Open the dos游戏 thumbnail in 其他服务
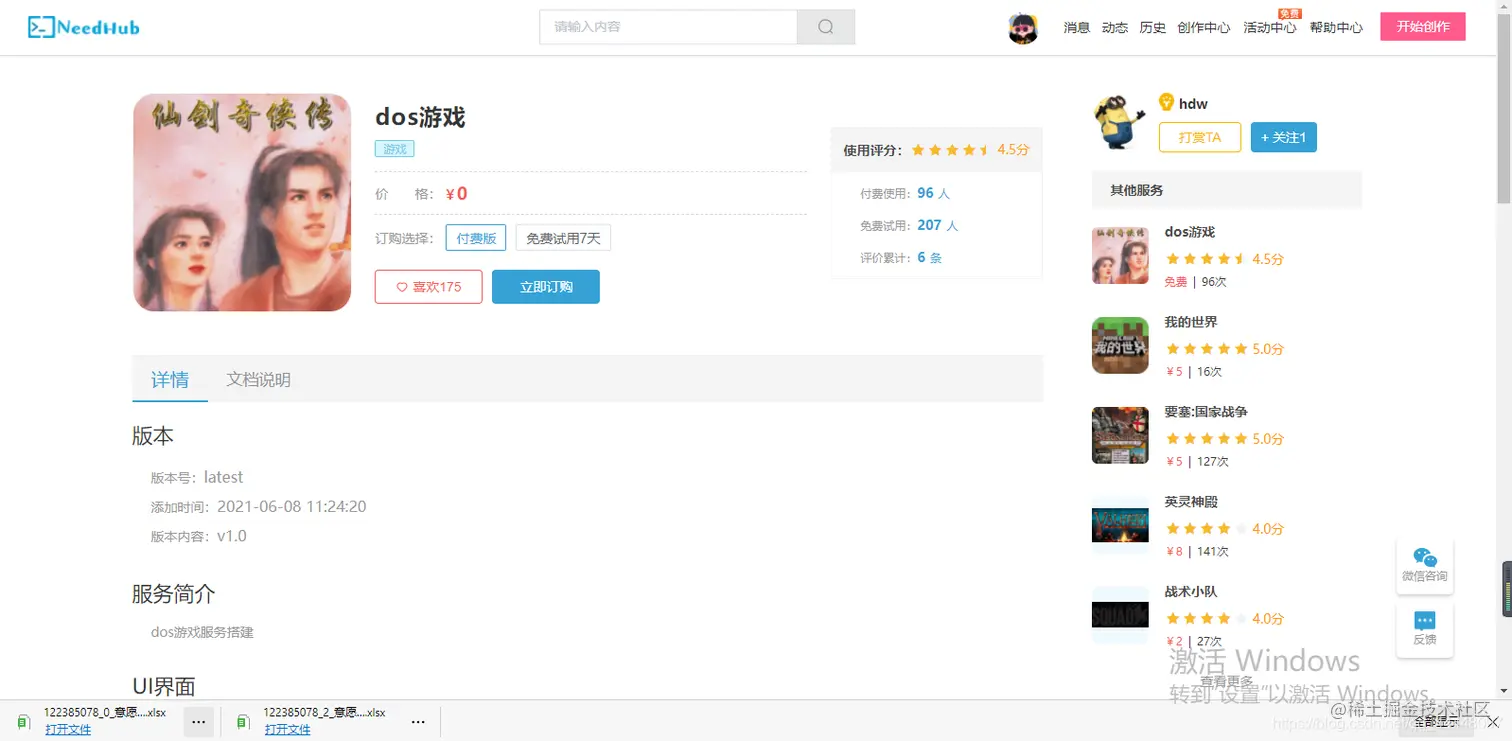The height and width of the screenshot is (741, 1512). click(x=1120, y=255)
